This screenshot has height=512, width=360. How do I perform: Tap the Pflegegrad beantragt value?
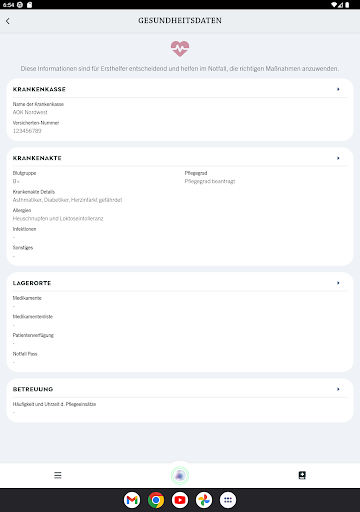click(x=210, y=181)
